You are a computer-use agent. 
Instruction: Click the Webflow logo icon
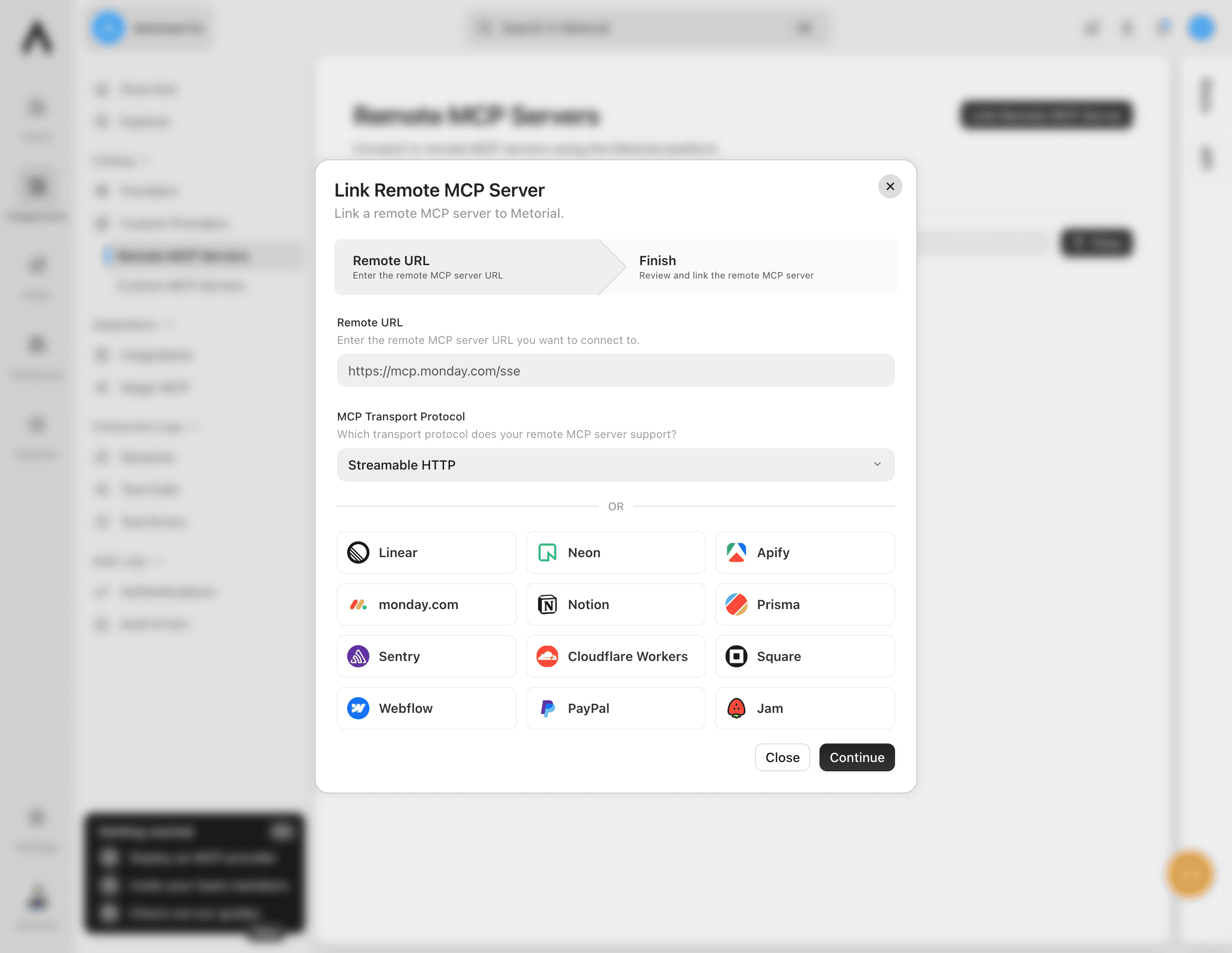pos(358,708)
